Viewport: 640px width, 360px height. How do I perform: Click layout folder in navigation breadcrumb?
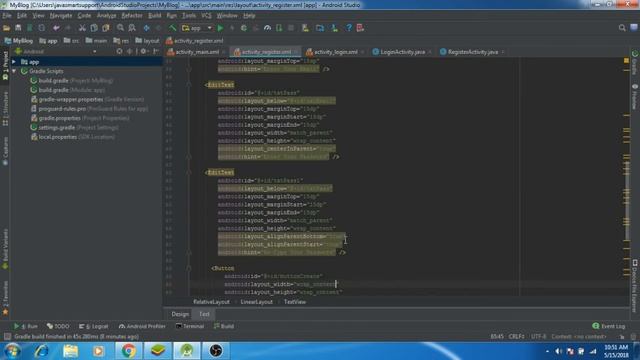pyautogui.click(x=147, y=41)
